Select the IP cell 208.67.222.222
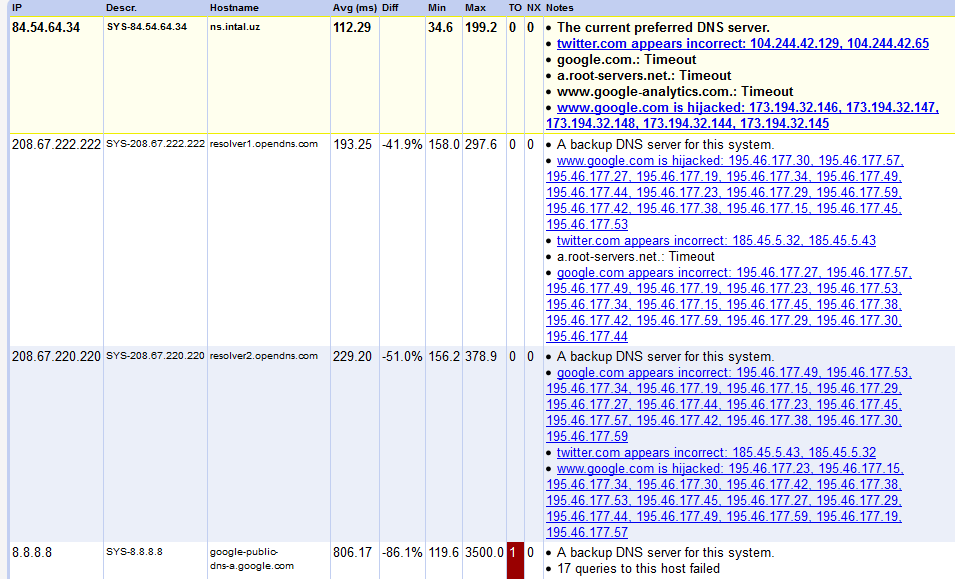 (56, 144)
